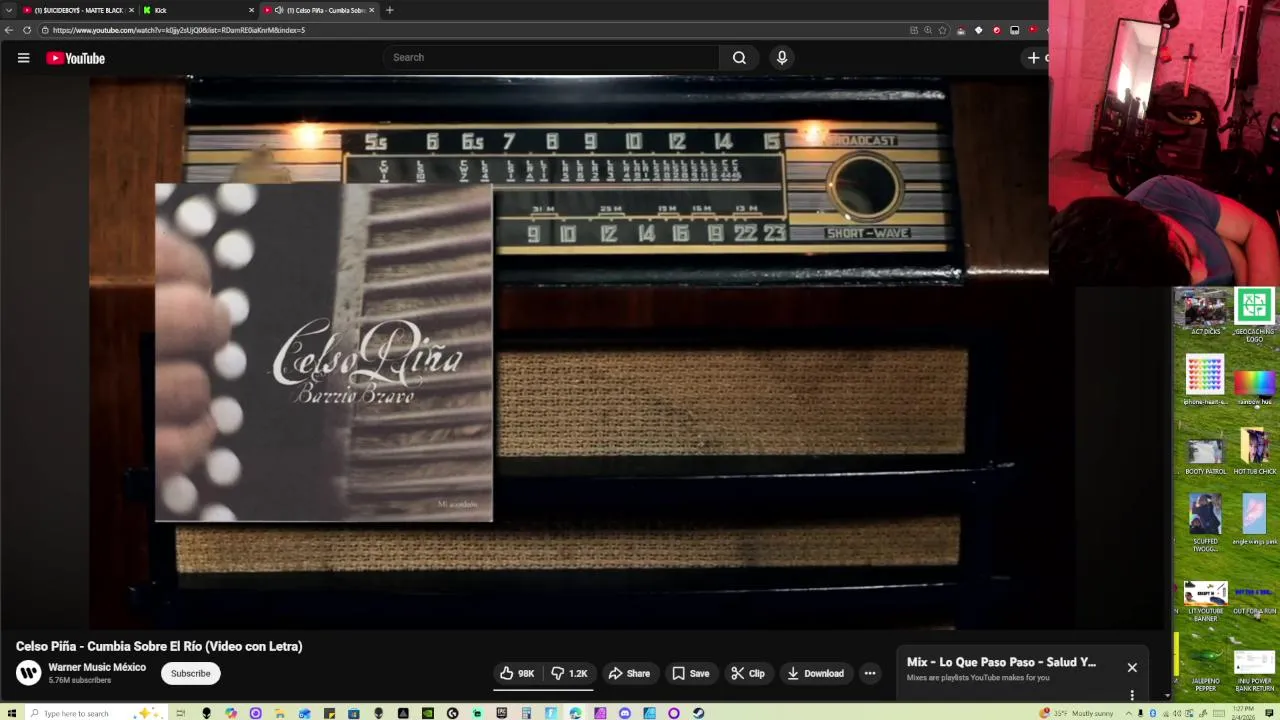Open angle wings pink desktop image
This screenshot has width=1280, height=720.
click(1254, 520)
